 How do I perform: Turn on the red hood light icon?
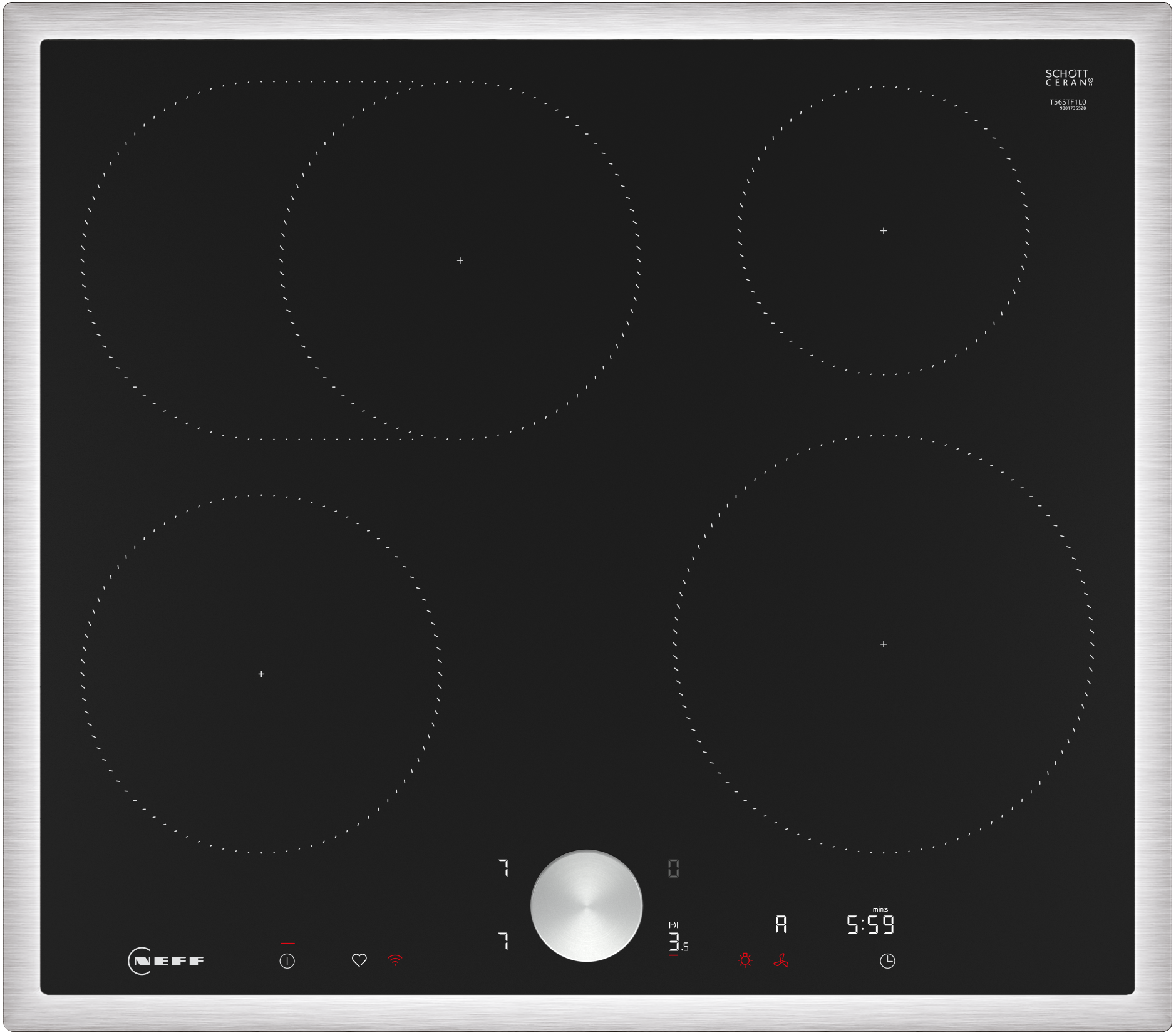pyautogui.click(x=745, y=960)
